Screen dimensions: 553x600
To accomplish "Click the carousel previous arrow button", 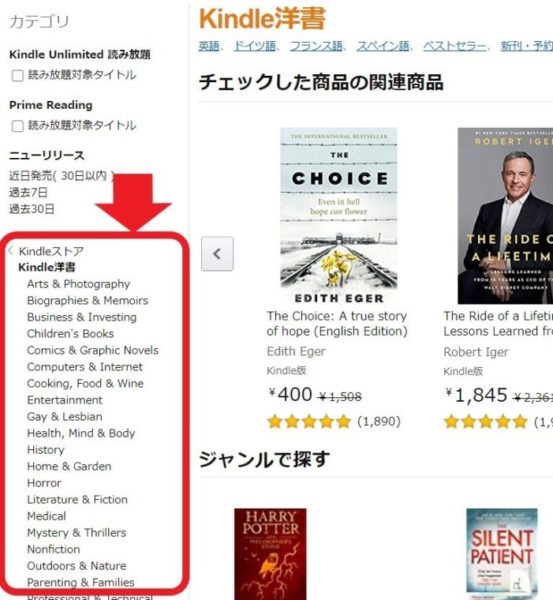I will click(217, 254).
